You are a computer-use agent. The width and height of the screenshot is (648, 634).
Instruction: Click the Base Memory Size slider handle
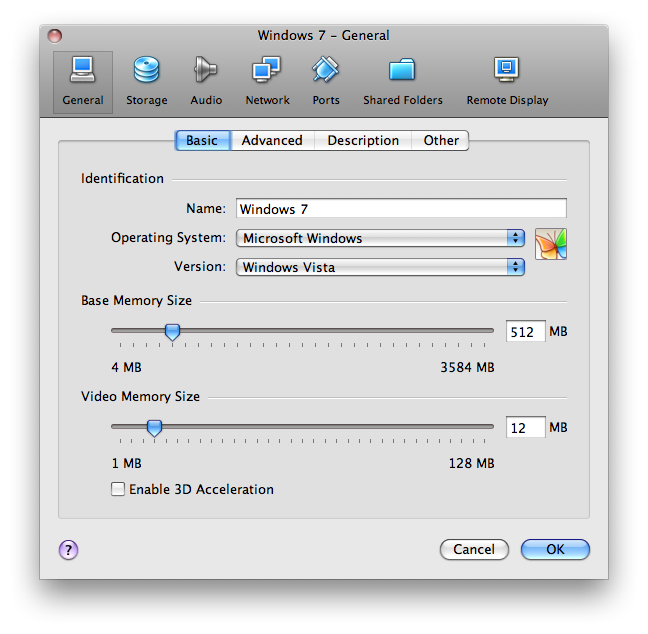172,332
